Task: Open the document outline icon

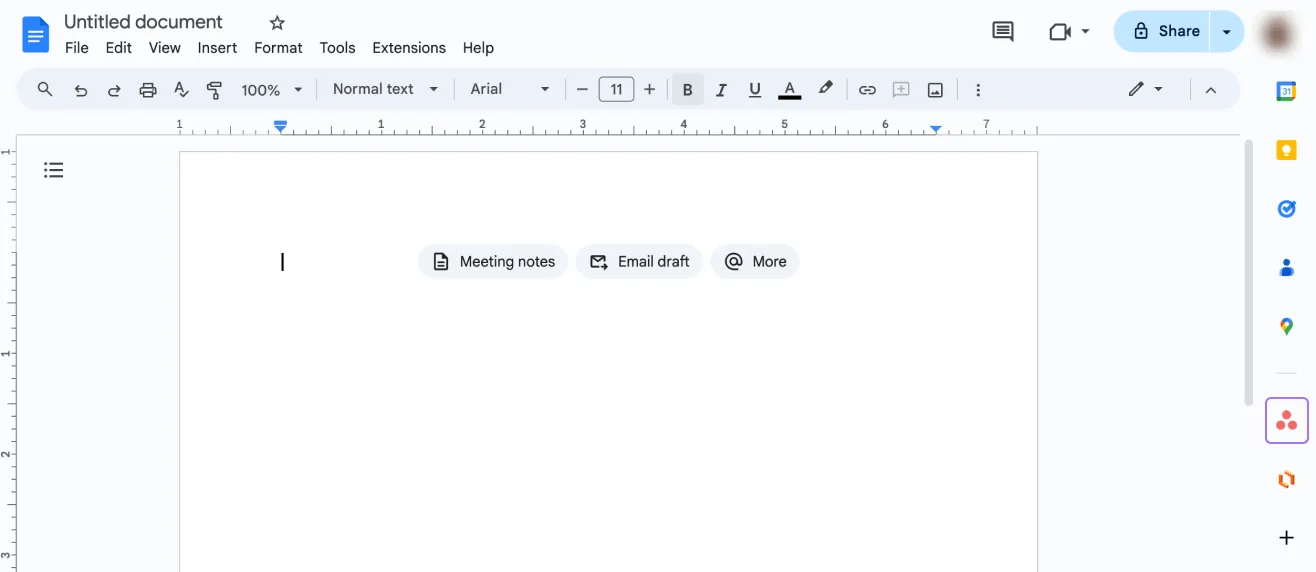Action: [x=54, y=170]
